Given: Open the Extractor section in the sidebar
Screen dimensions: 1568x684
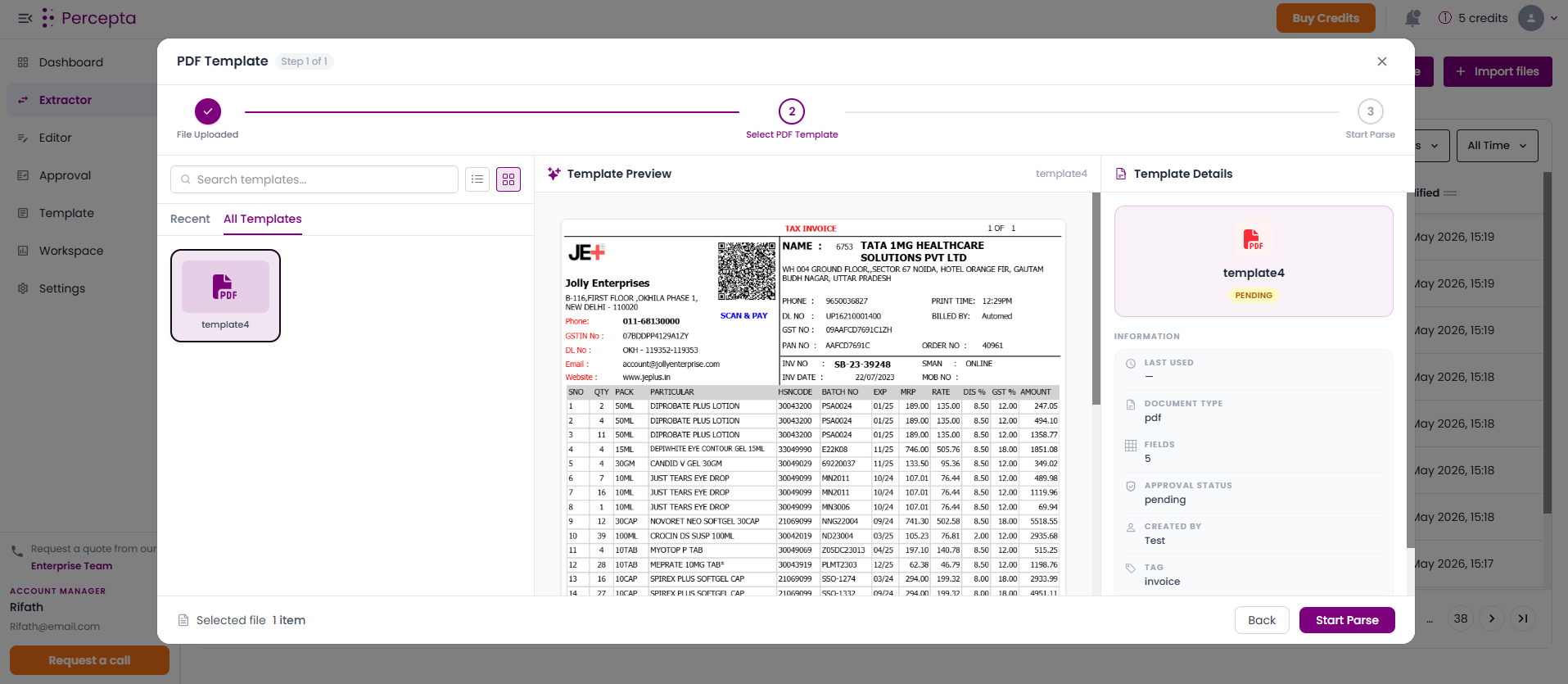Looking at the screenshot, I should (x=82, y=100).
